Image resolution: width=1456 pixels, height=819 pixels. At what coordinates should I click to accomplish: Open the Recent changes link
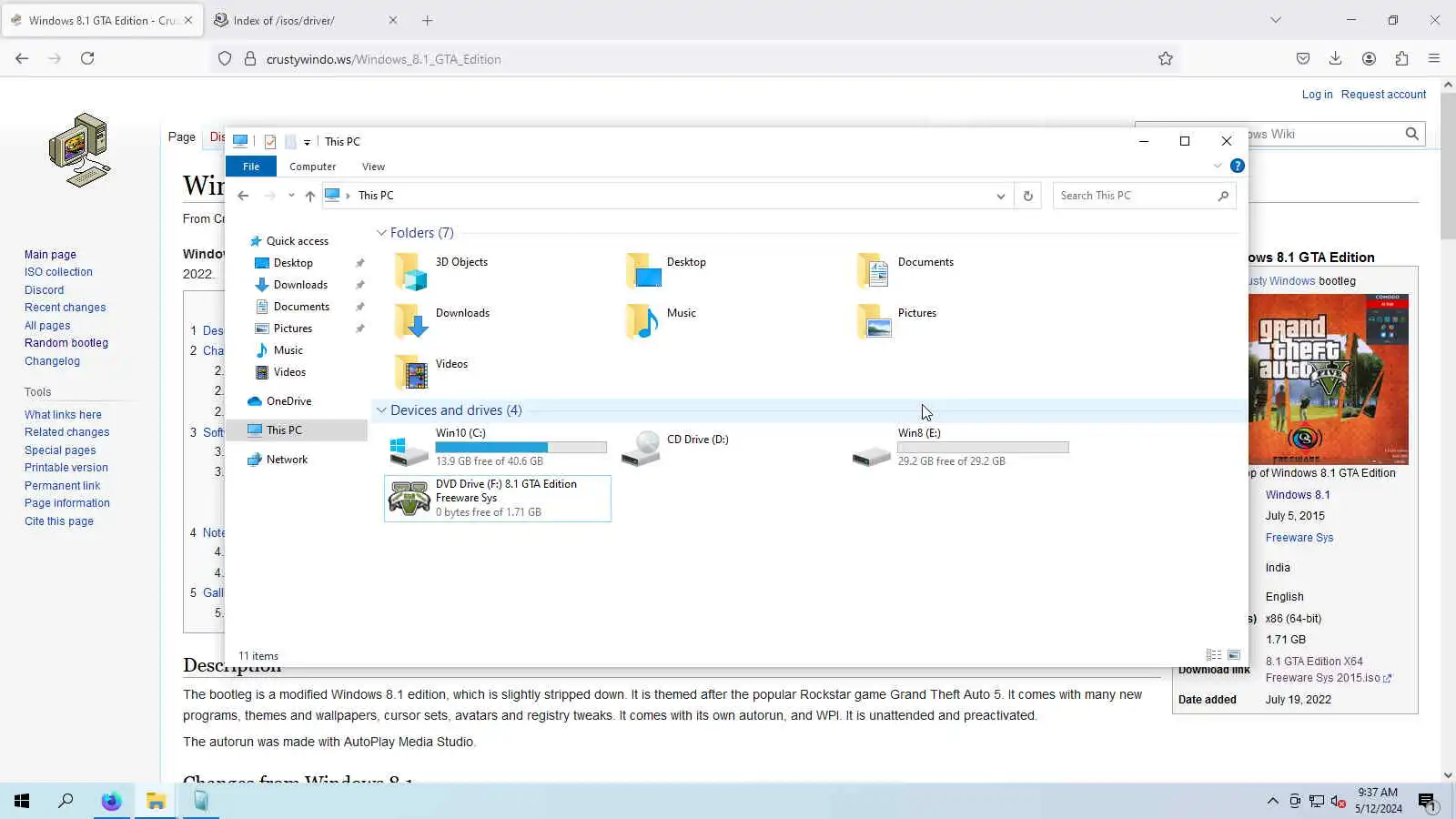coord(65,308)
